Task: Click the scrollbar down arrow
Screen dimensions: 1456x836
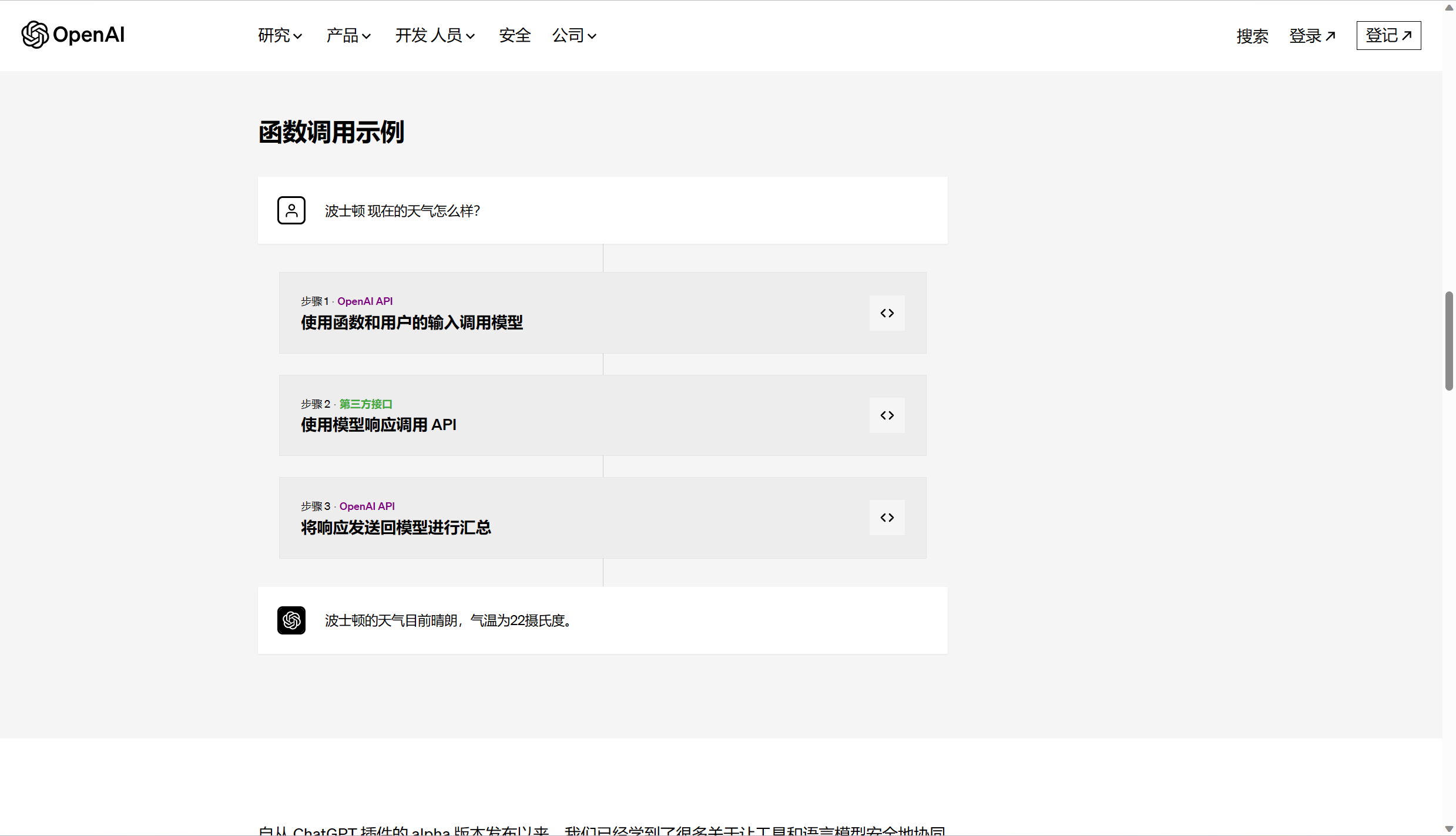Action: (1449, 829)
